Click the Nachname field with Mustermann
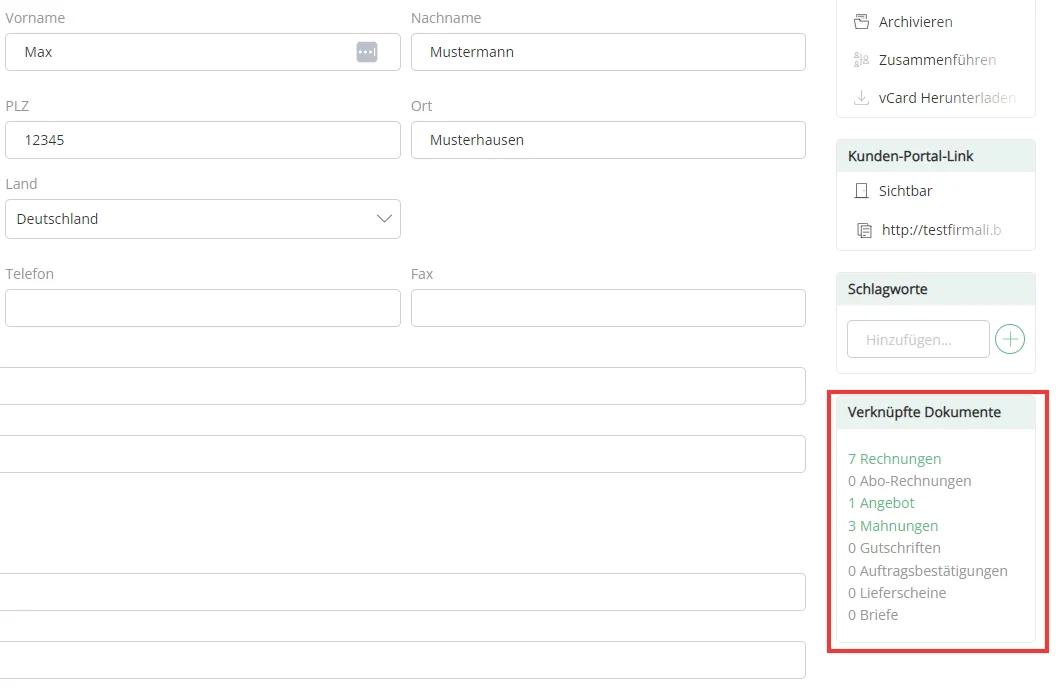Screen dimensions: 1059x689 pos(608,52)
